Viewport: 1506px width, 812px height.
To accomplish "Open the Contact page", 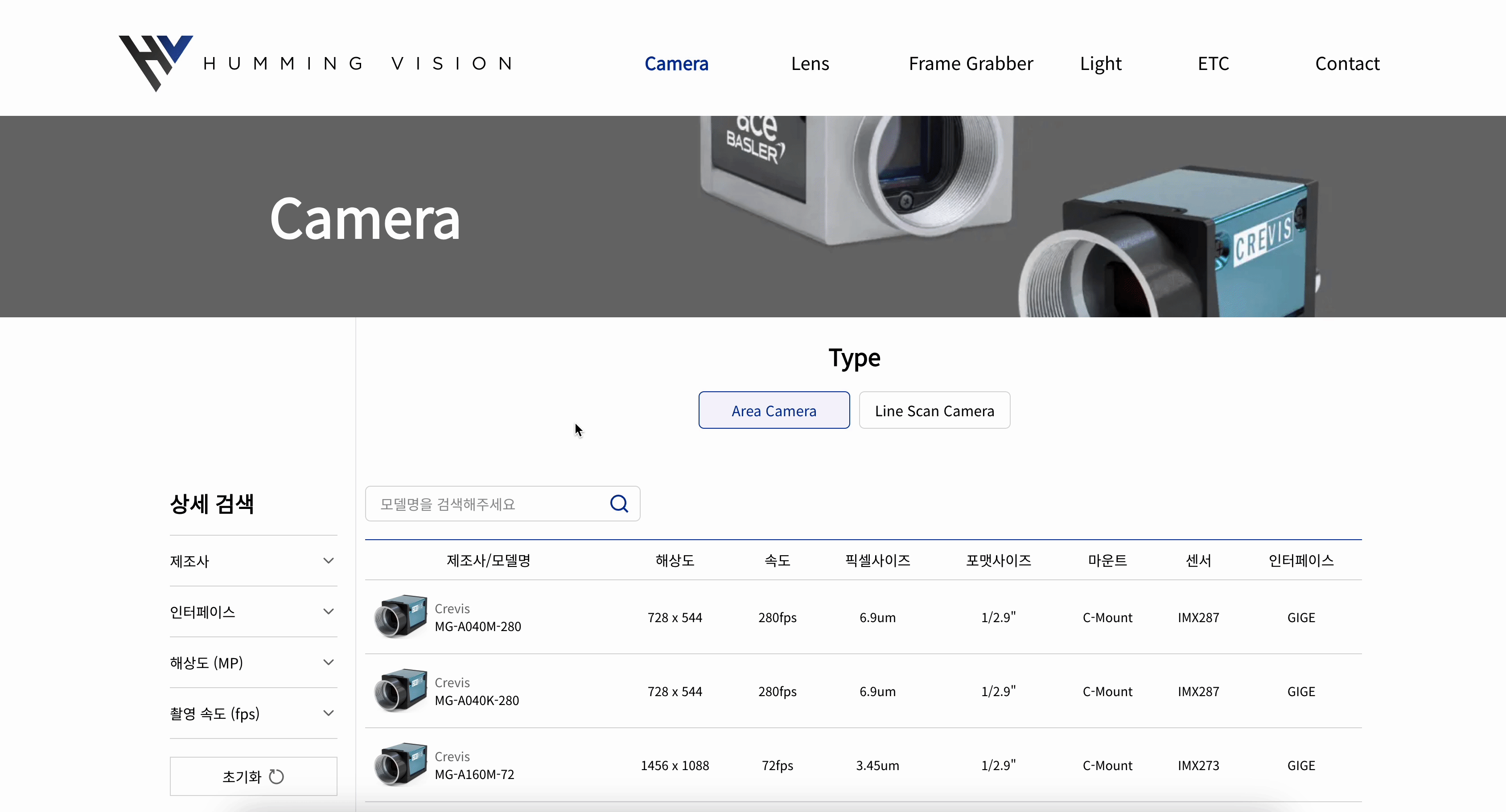I will (x=1347, y=63).
